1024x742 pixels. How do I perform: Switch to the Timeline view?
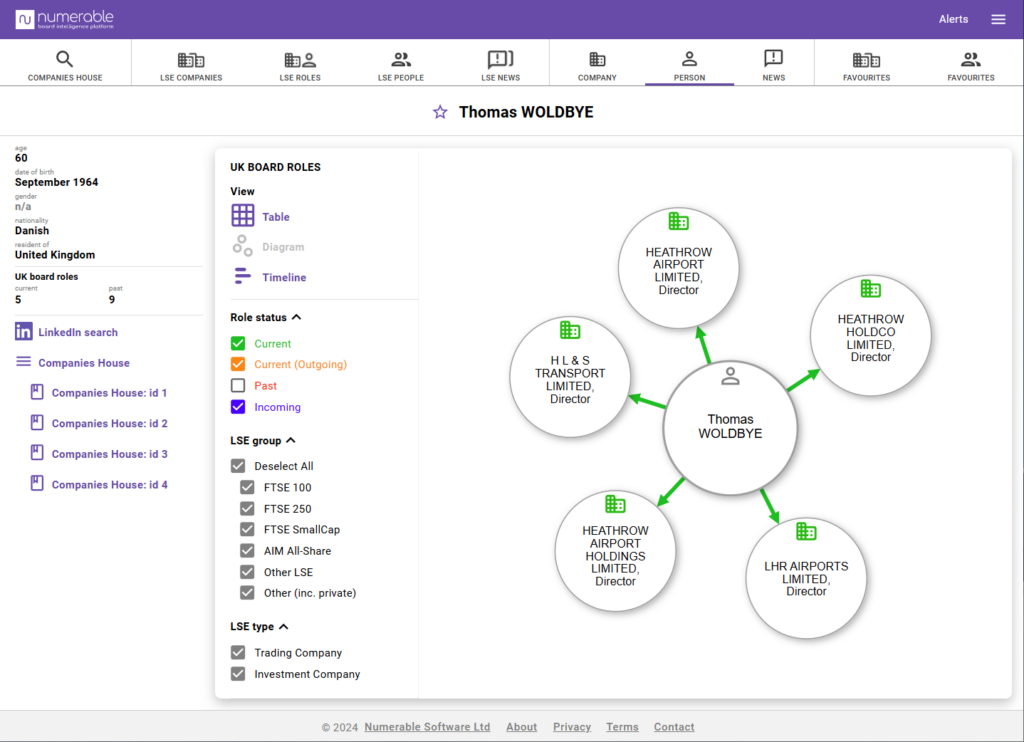[x=284, y=277]
